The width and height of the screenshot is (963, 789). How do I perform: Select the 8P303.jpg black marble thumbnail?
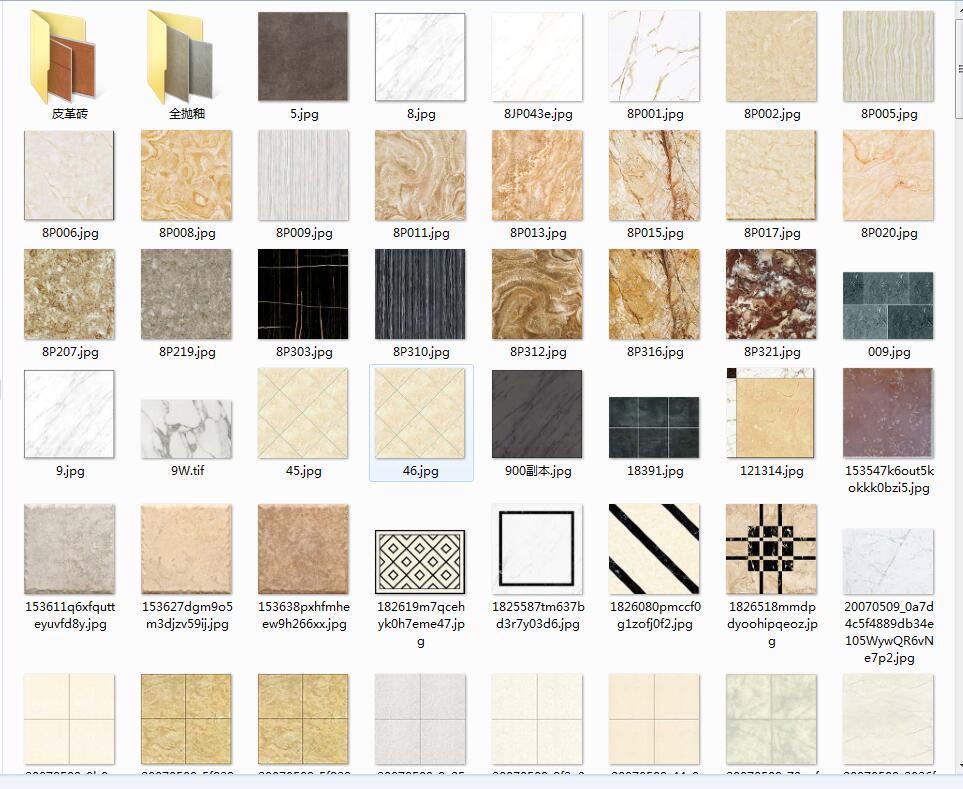pos(303,294)
